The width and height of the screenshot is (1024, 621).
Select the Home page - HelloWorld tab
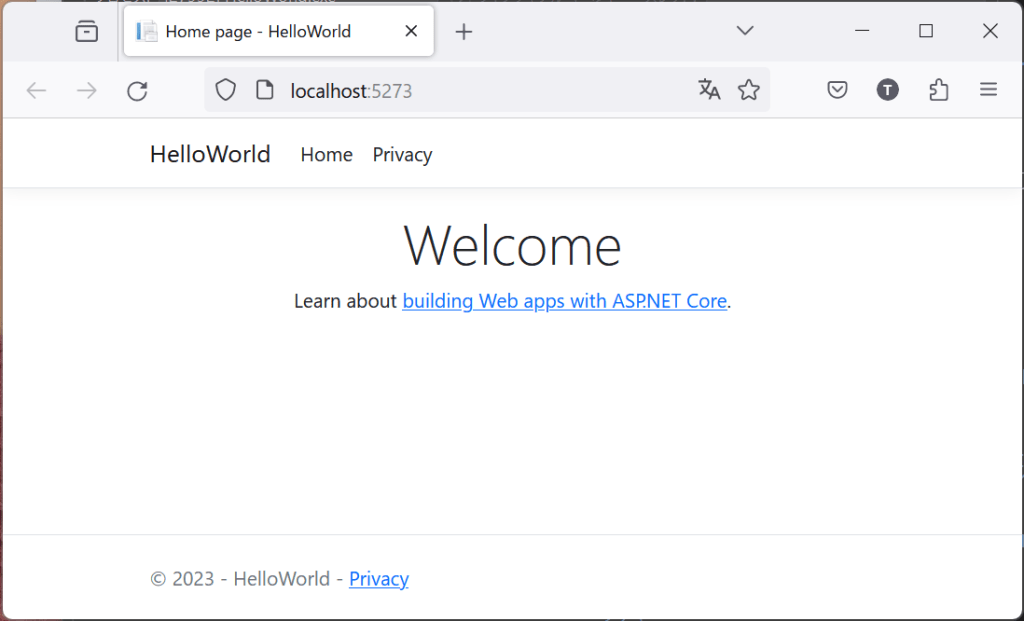pyautogui.click(x=258, y=32)
